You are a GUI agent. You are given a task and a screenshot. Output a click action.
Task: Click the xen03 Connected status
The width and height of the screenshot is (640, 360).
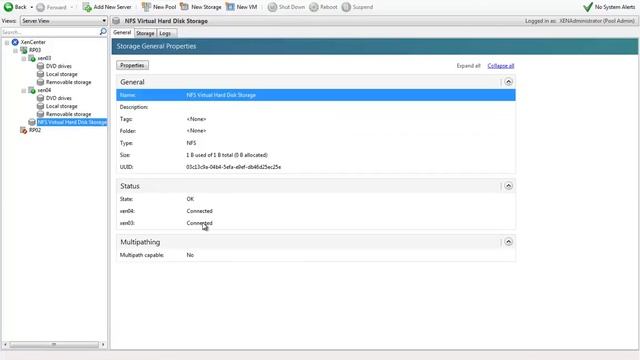[200, 223]
